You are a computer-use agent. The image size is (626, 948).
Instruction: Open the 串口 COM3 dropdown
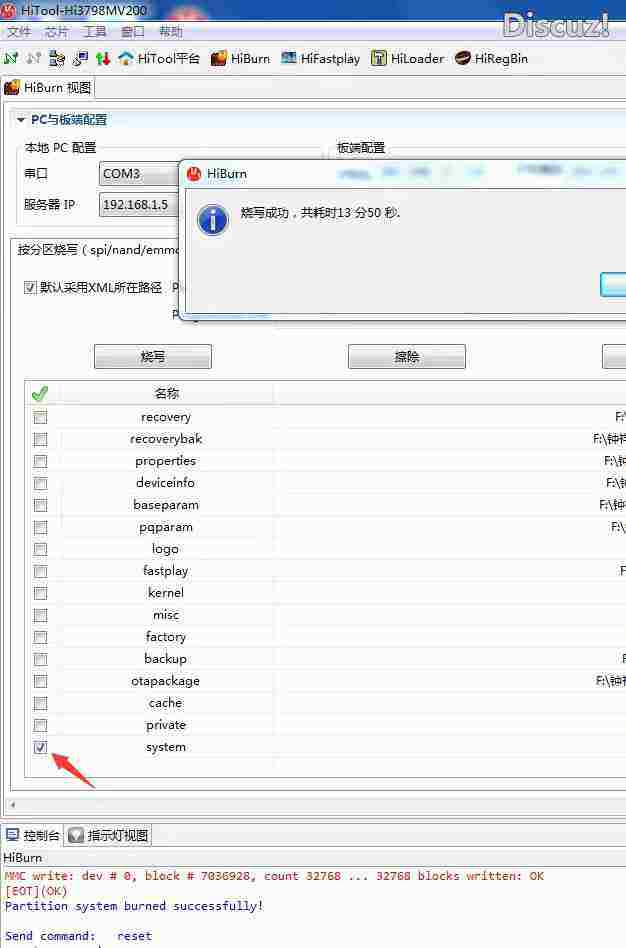140,174
